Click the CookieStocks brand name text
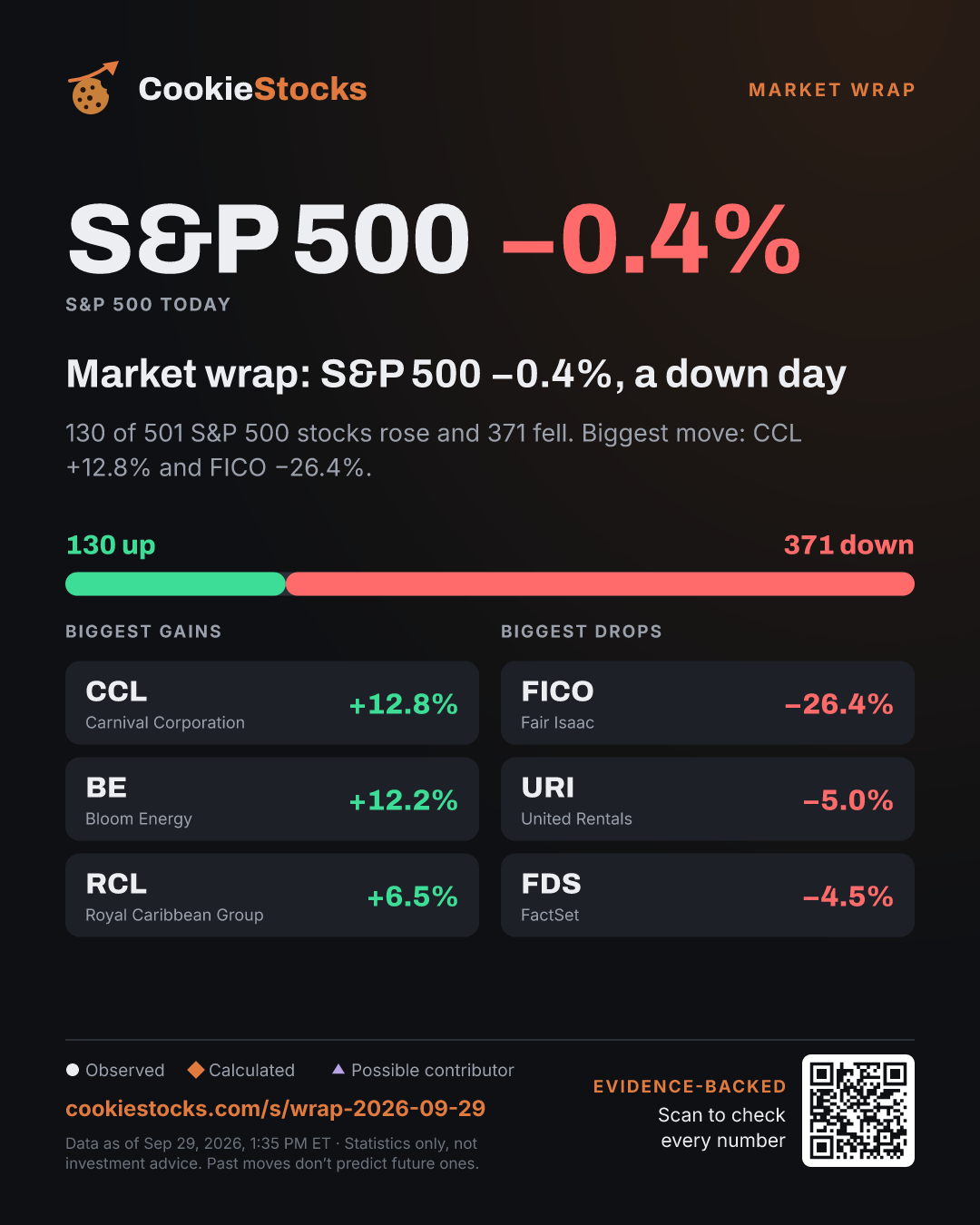The image size is (980, 1225). click(252, 89)
